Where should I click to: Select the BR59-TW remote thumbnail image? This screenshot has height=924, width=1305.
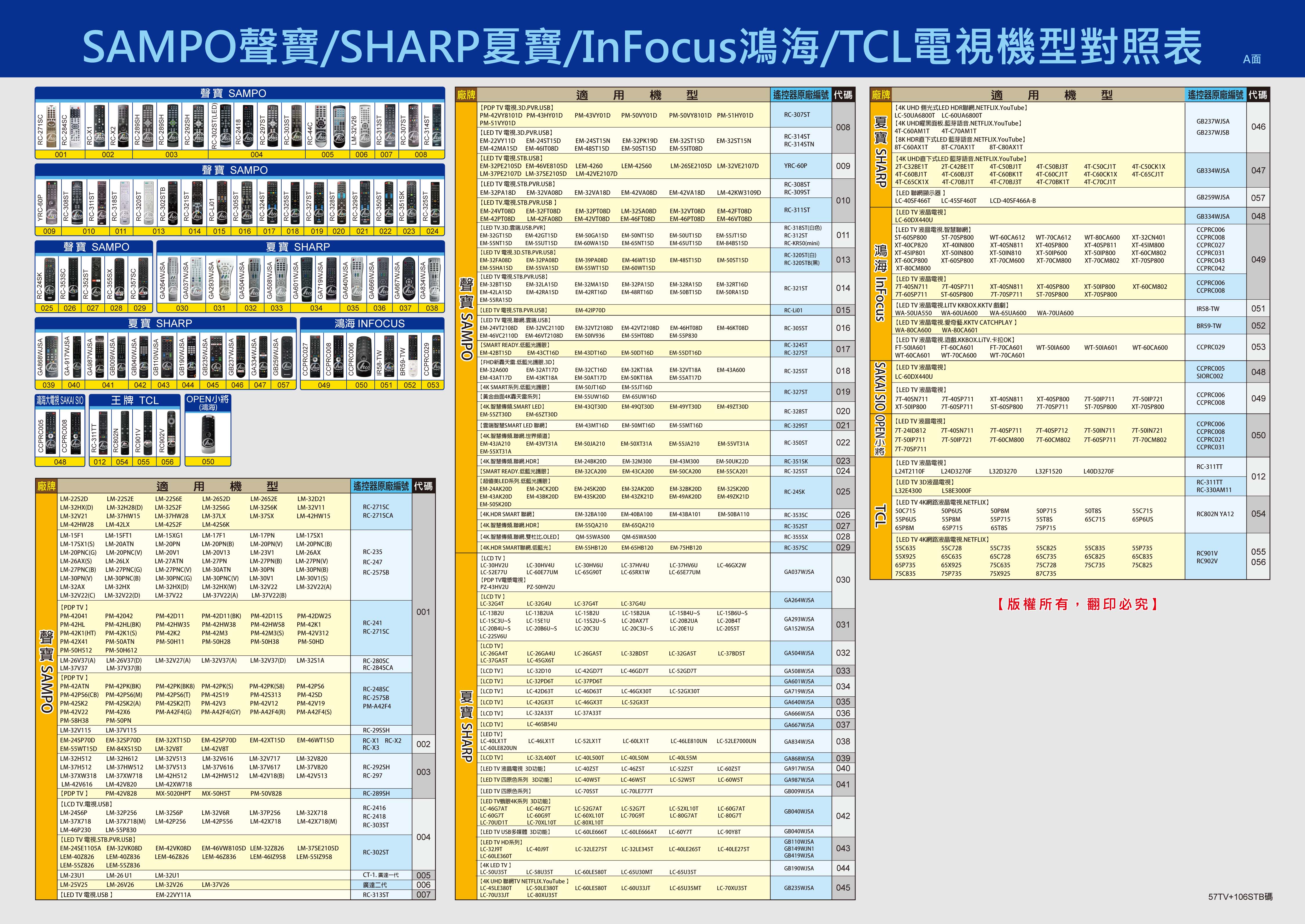413,356
